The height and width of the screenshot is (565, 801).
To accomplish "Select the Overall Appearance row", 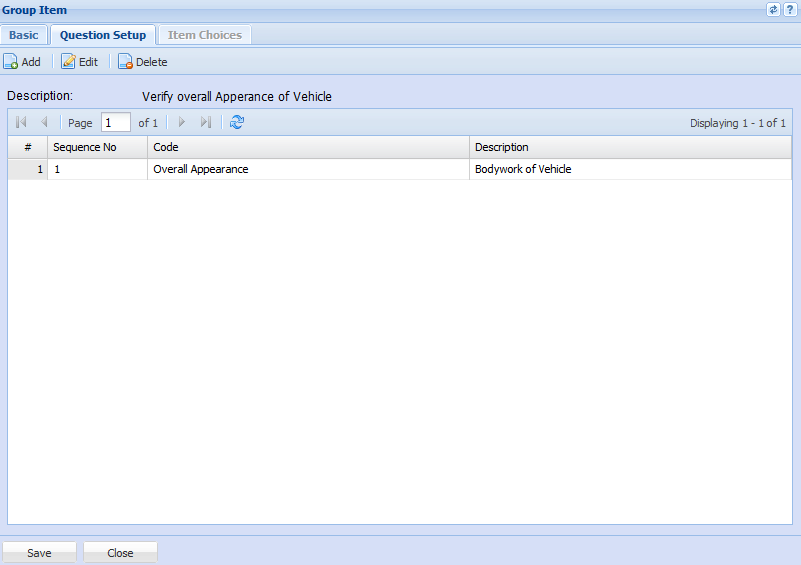I will tap(308, 169).
